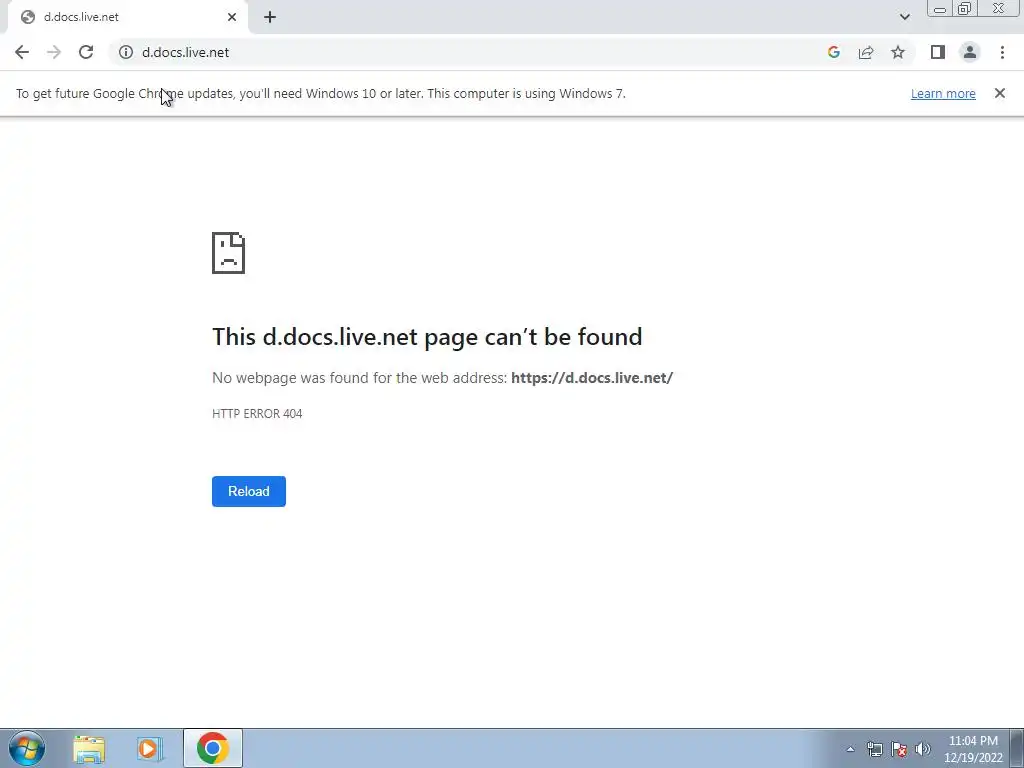This screenshot has width=1024, height=768.
Task: Launch Windows Media Player from taskbar
Action: (x=150, y=748)
